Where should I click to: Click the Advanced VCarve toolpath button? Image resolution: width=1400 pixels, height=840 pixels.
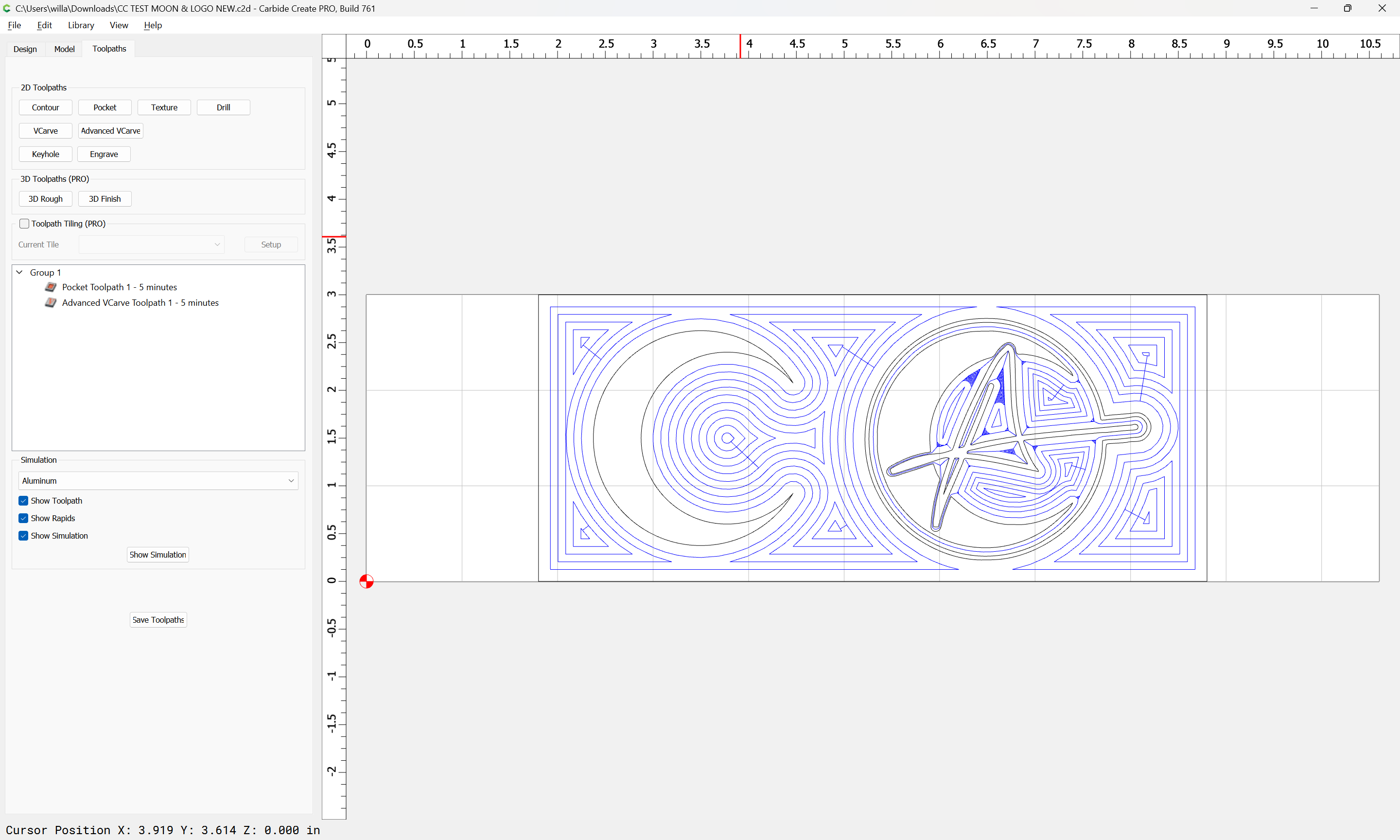click(x=110, y=131)
